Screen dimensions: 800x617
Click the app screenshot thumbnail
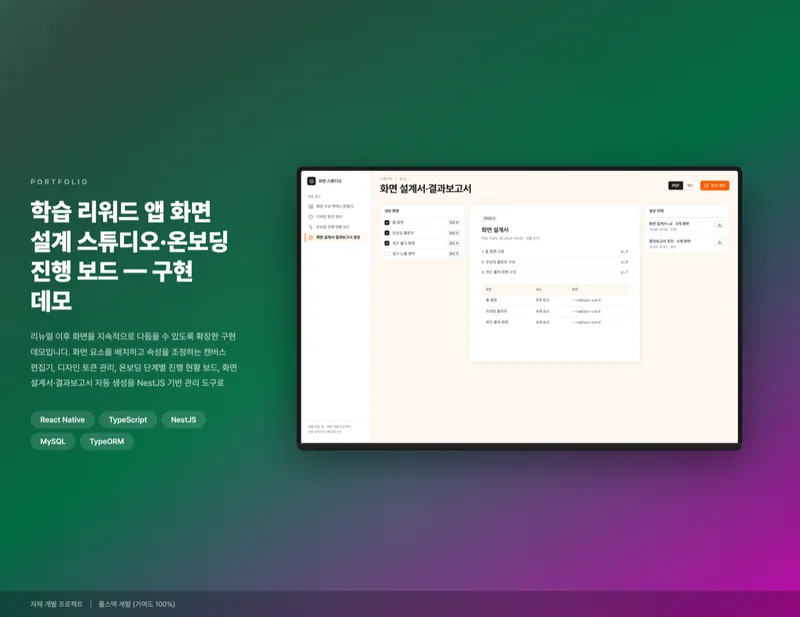pos(519,308)
